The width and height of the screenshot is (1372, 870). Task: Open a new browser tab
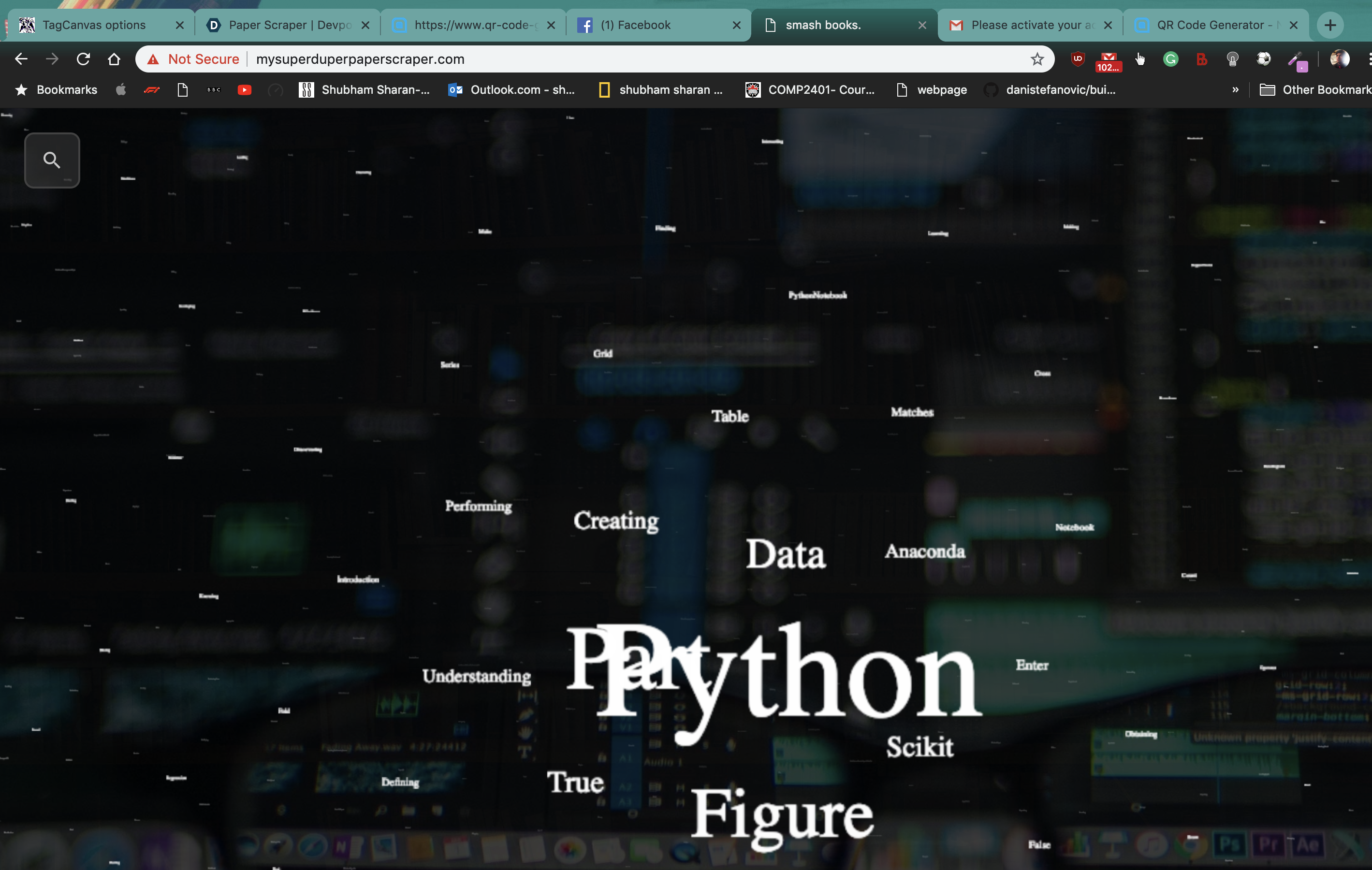[x=1330, y=25]
